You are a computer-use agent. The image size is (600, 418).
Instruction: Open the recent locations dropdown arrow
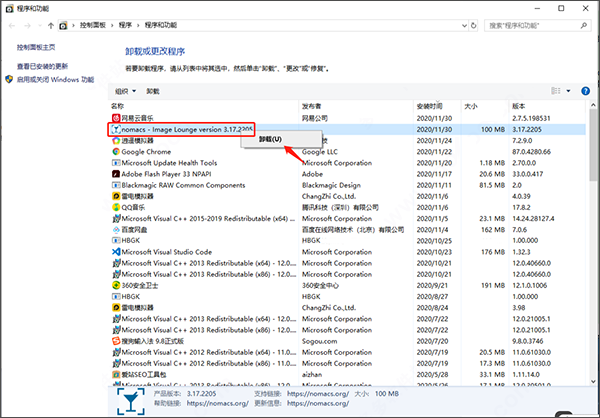tap(40, 26)
